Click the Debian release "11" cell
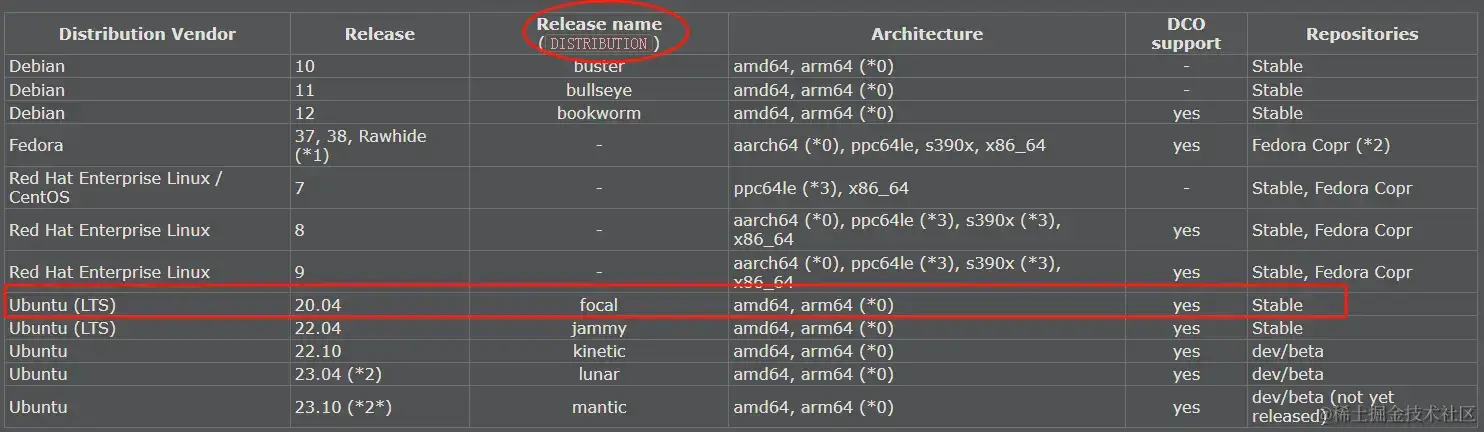1484x432 pixels. click(x=380, y=90)
